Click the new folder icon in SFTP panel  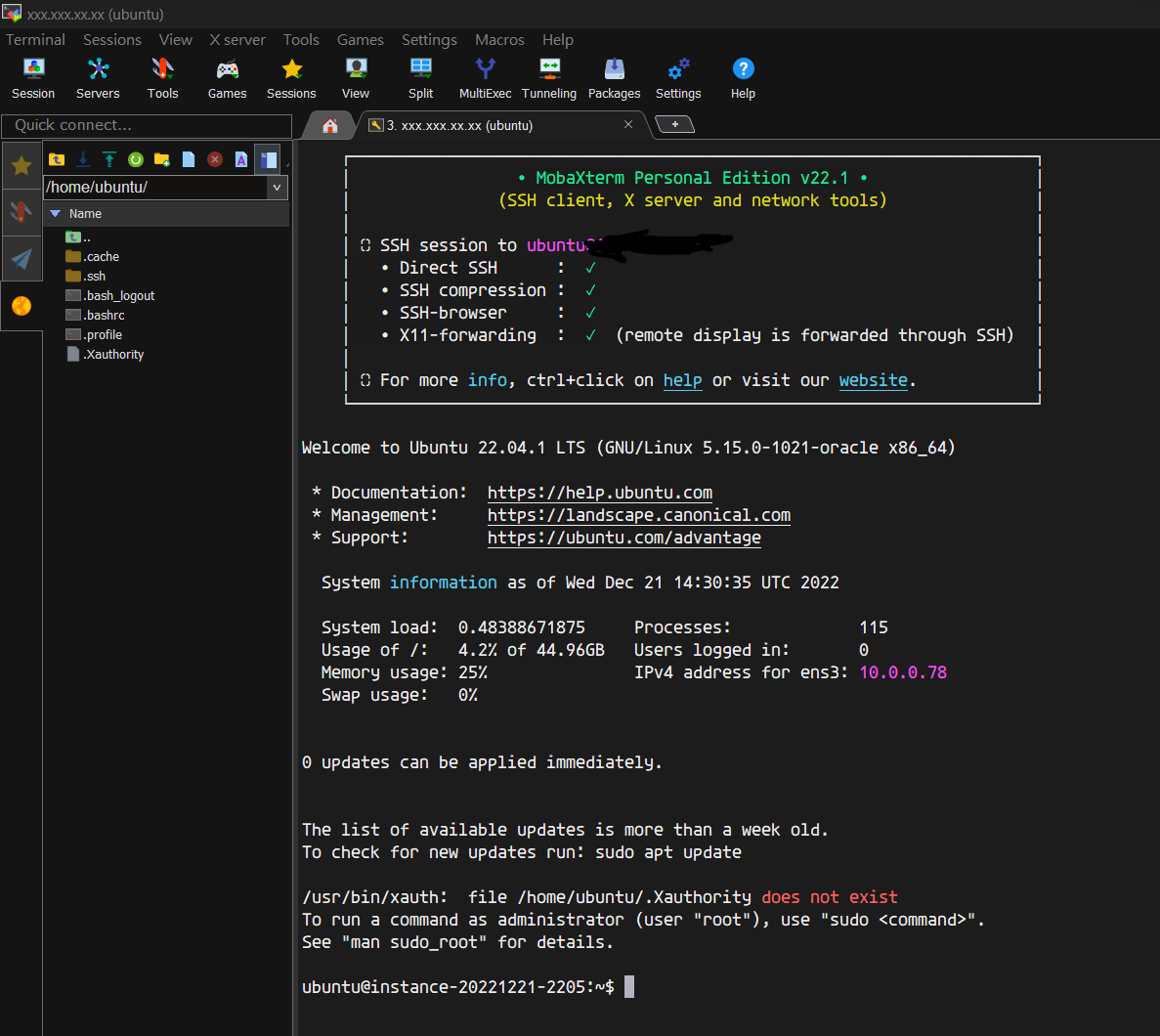pos(162,159)
